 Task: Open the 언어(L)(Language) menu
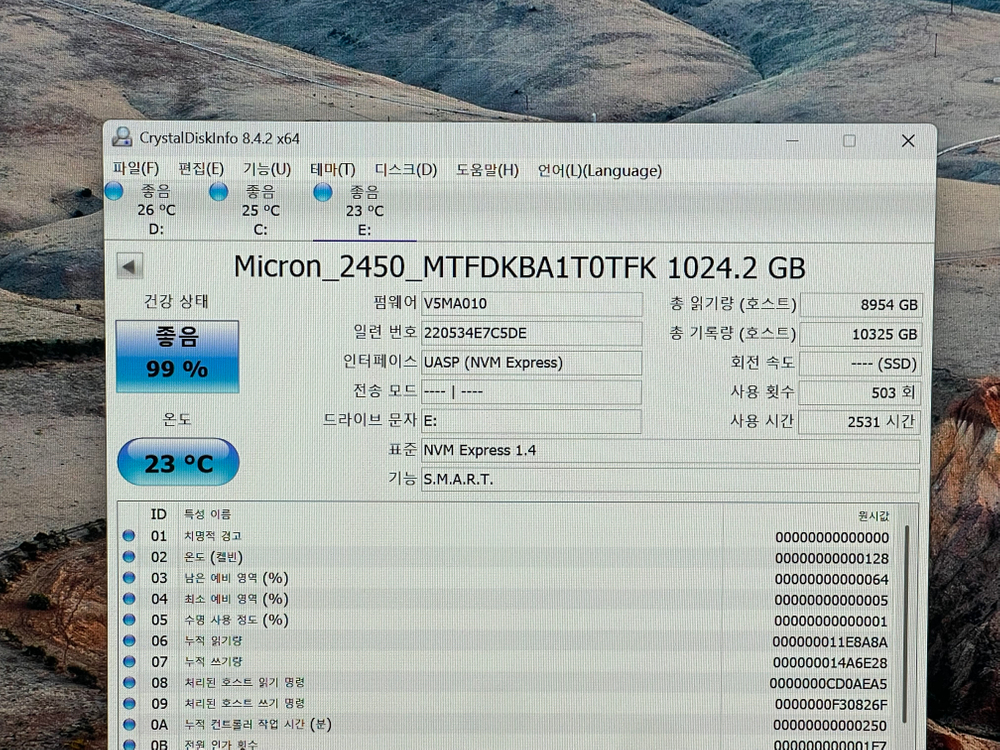(x=599, y=170)
